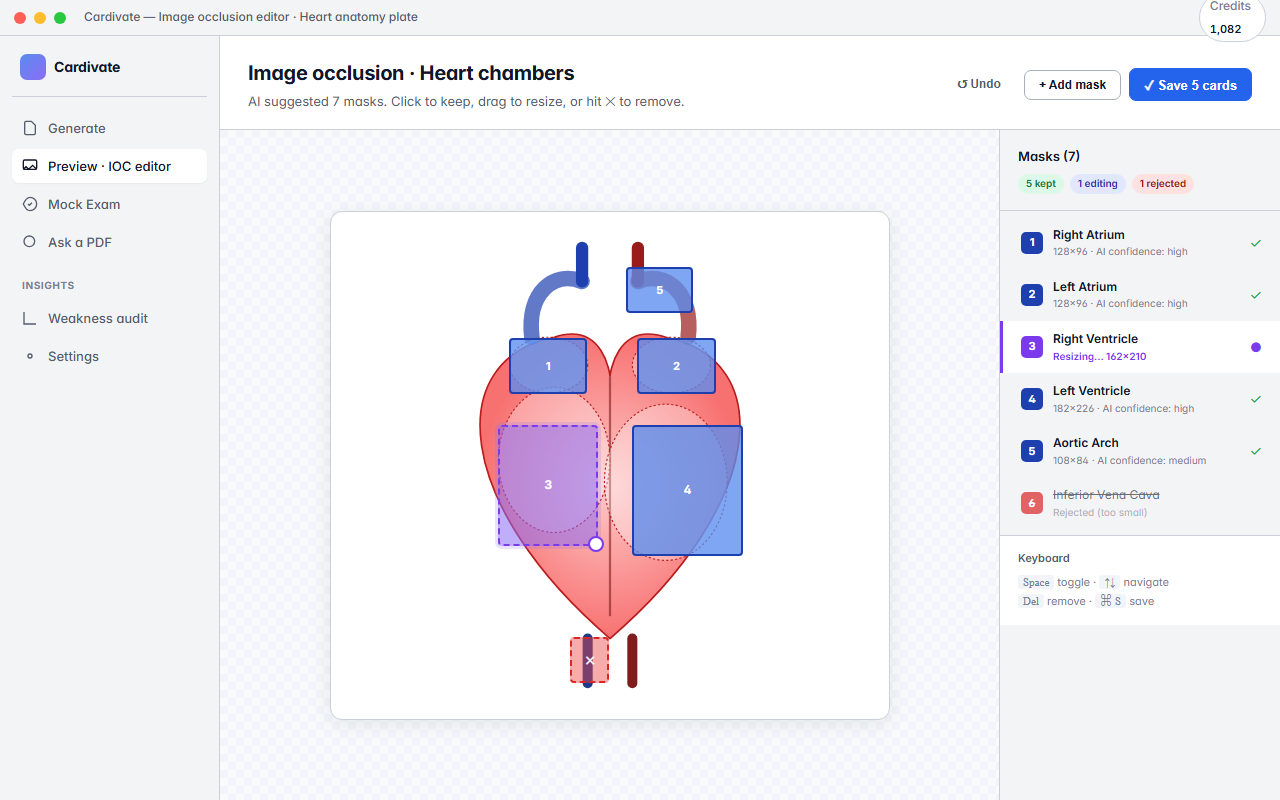
Task: Select the Left Ventricle mask row
Action: pos(1140,399)
